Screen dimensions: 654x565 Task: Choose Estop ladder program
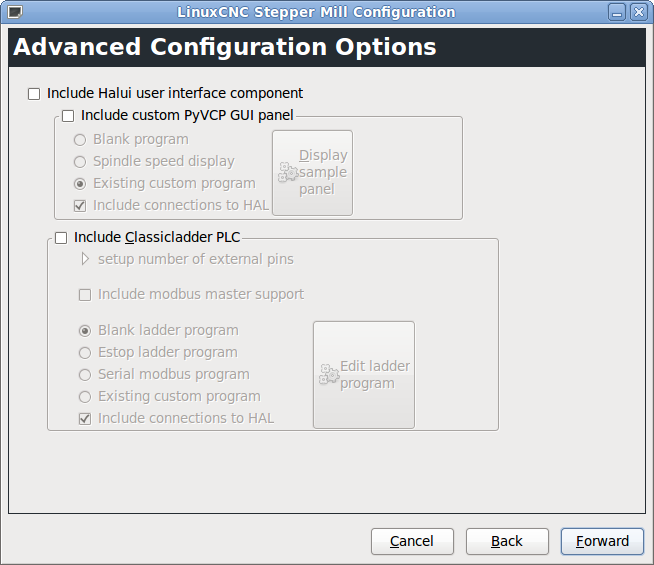coord(85,353)
